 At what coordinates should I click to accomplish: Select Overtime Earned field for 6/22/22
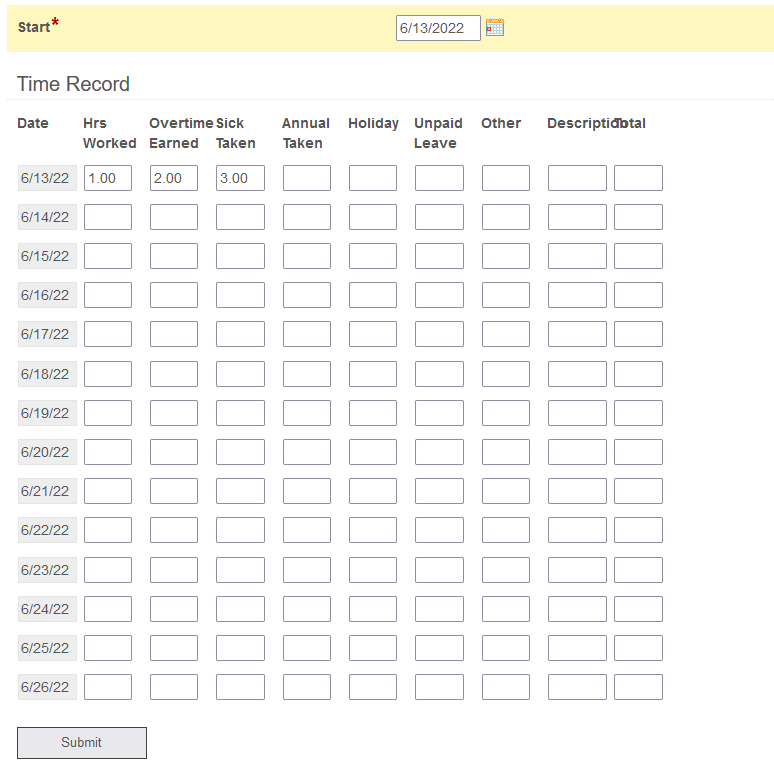point(174,530)
